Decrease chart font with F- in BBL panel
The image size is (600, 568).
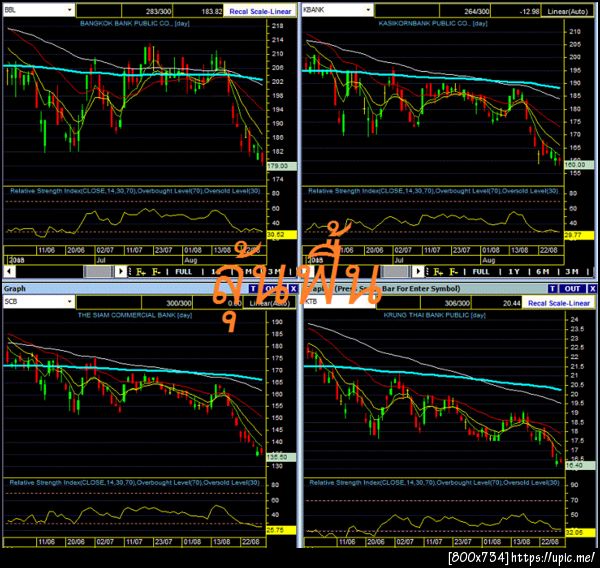(157, 272)
